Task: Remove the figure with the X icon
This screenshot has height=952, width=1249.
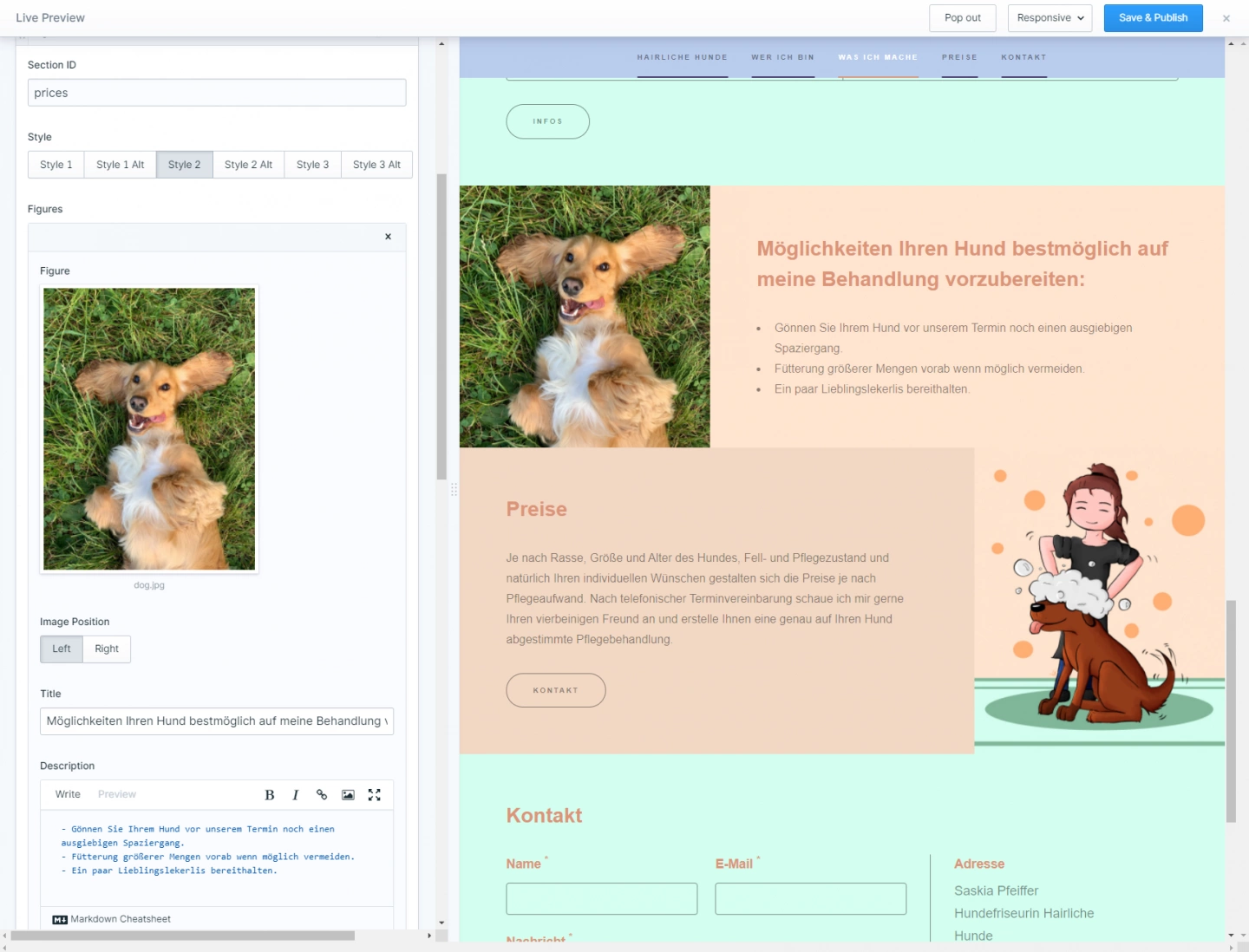Action: [x=388, y=237]
